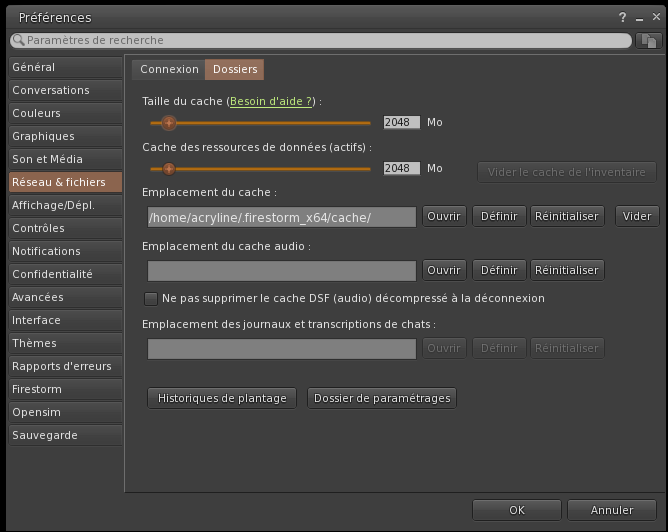Viewport: 668px width, 532px height.
Task: Click Vider to clear the cache
Action: pos(637,216)
